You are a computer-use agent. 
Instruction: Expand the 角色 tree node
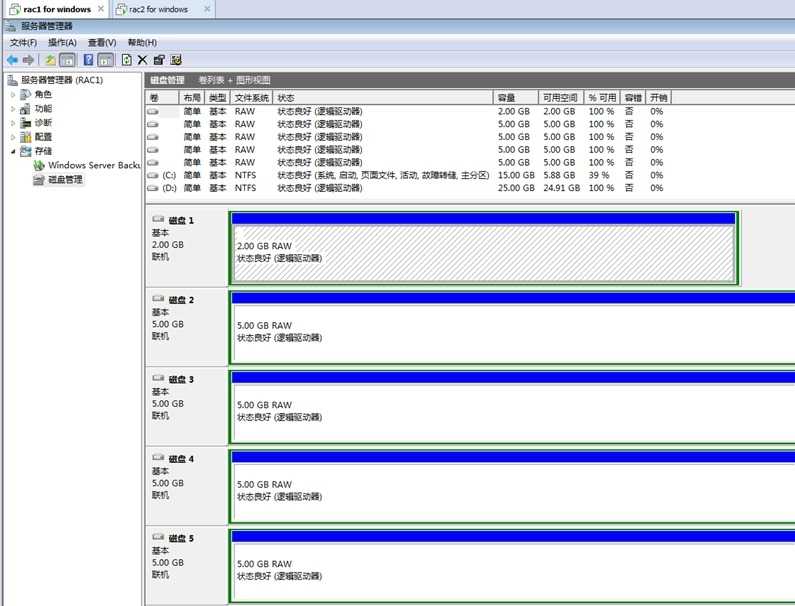pyautogui.click(x=13, y=94)
